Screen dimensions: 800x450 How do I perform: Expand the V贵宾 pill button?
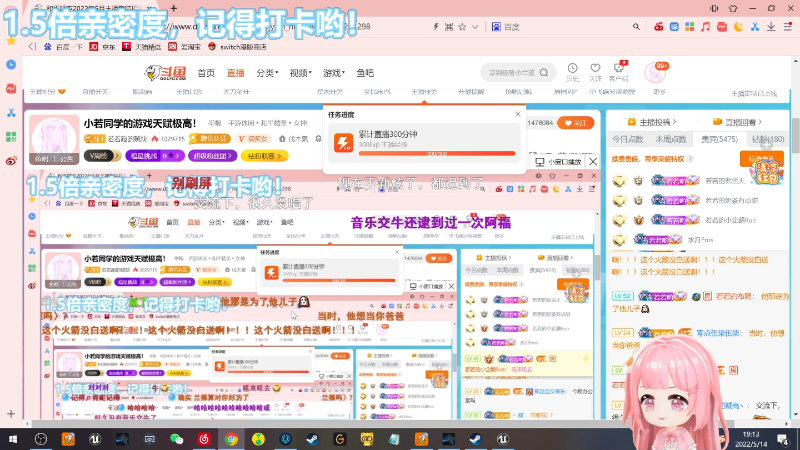tap(103, 156)
